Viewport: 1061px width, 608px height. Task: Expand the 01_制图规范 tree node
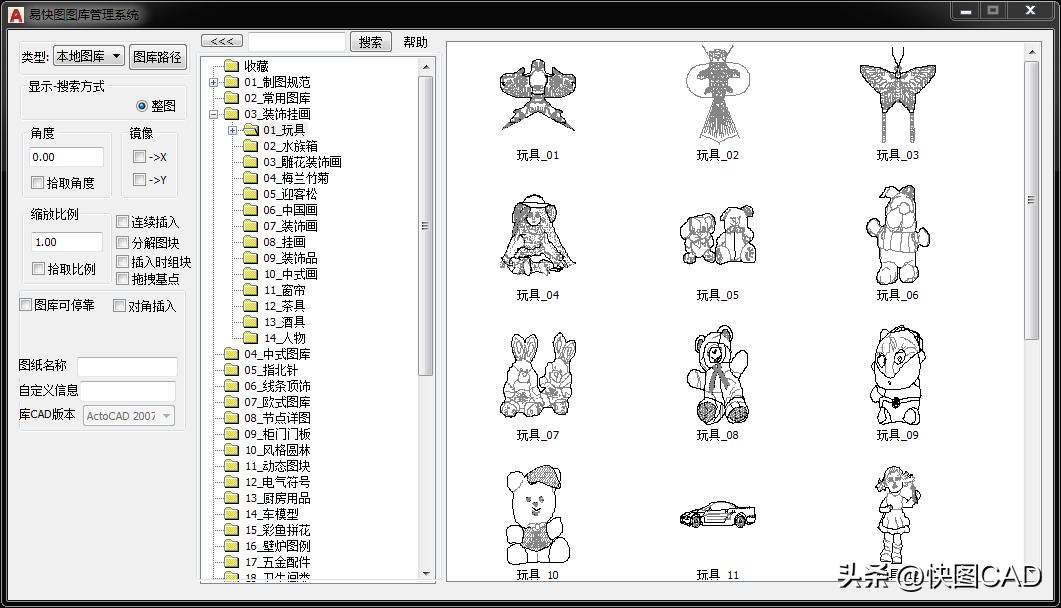coord(213,82)
